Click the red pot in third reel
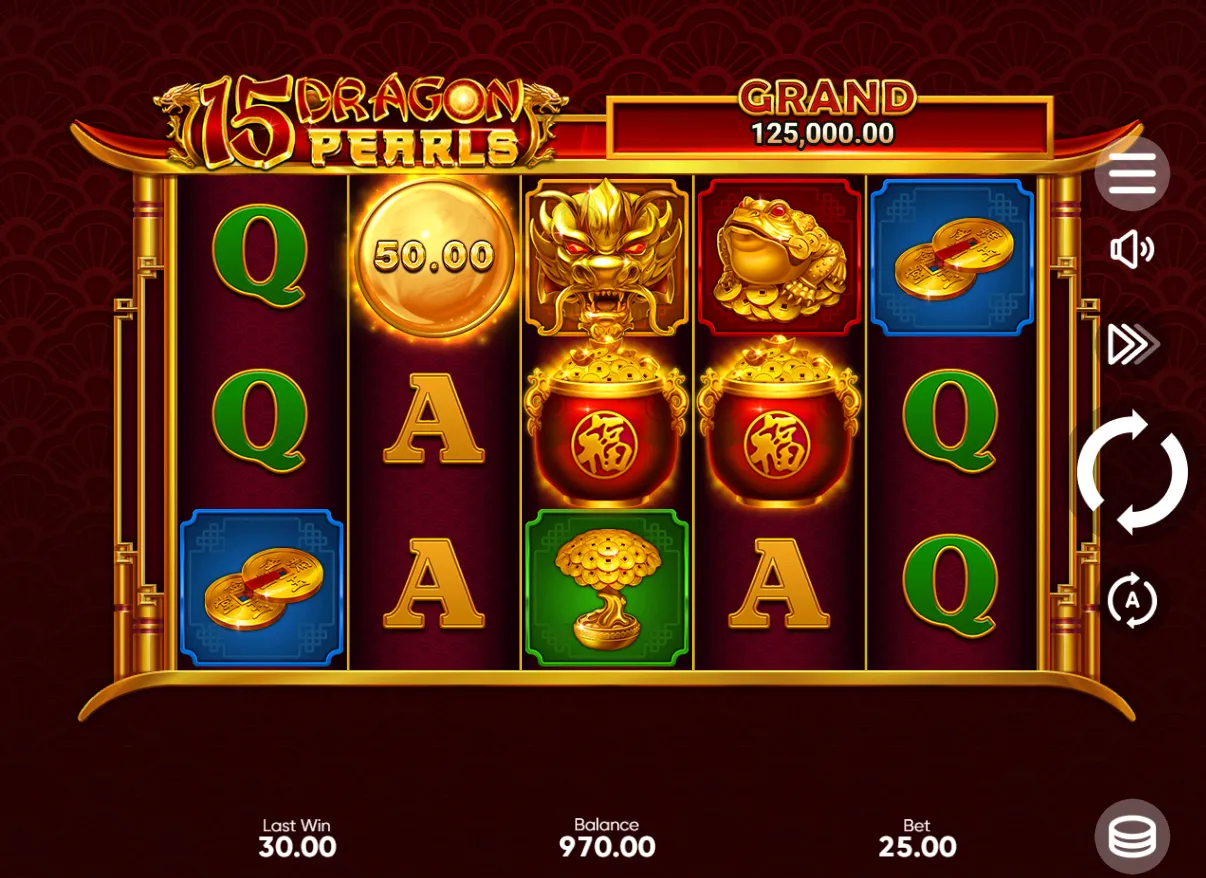This screenshot has height=878, width=1206. [606, 424]
